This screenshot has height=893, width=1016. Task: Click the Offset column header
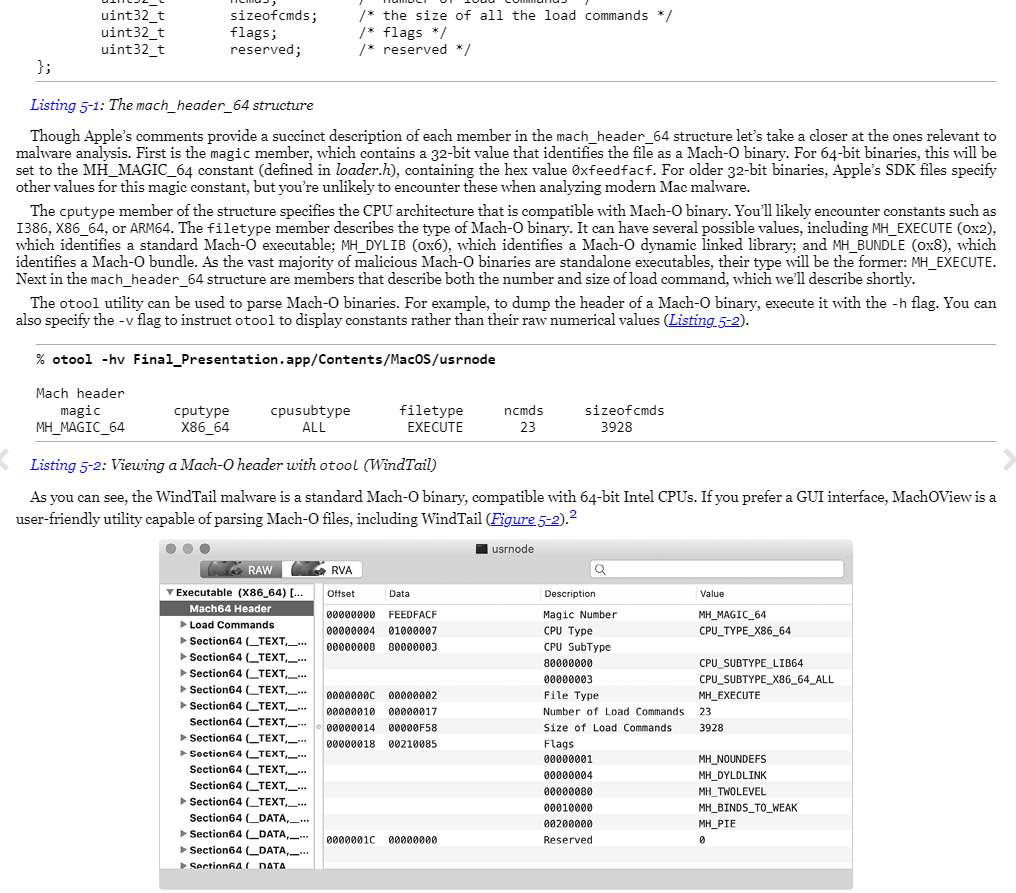click(341, 594)
